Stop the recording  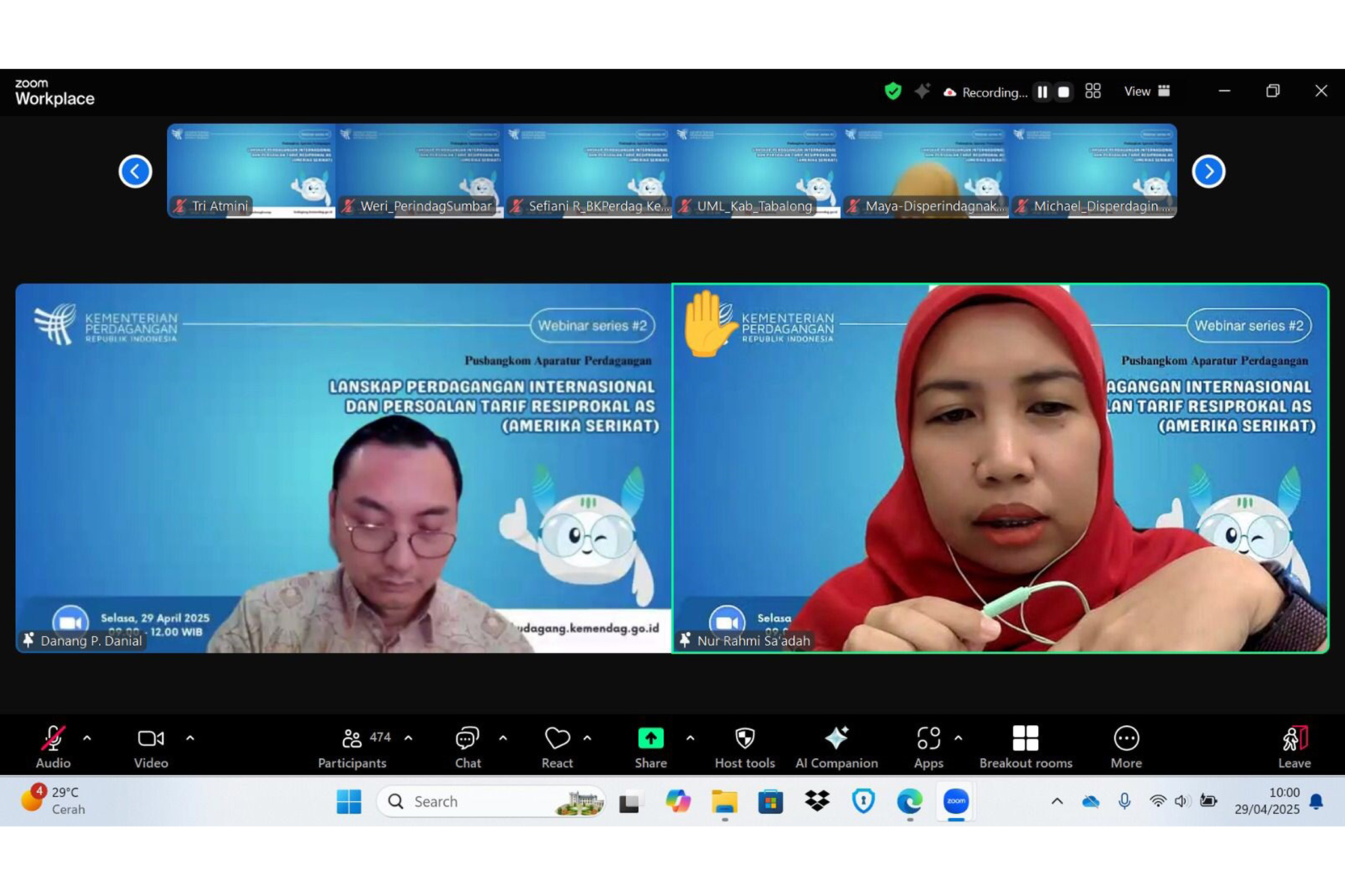click(1064, 92)
